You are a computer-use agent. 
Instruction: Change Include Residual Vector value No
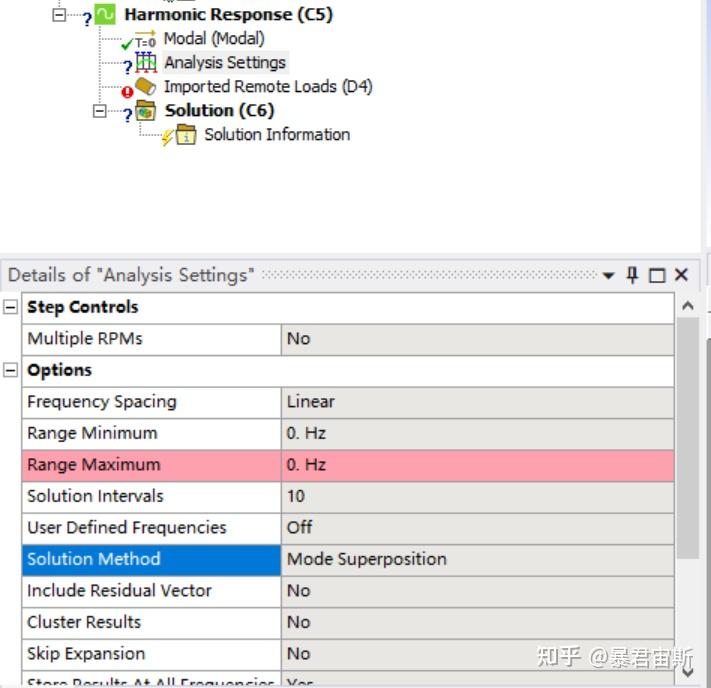coord(477,591)
